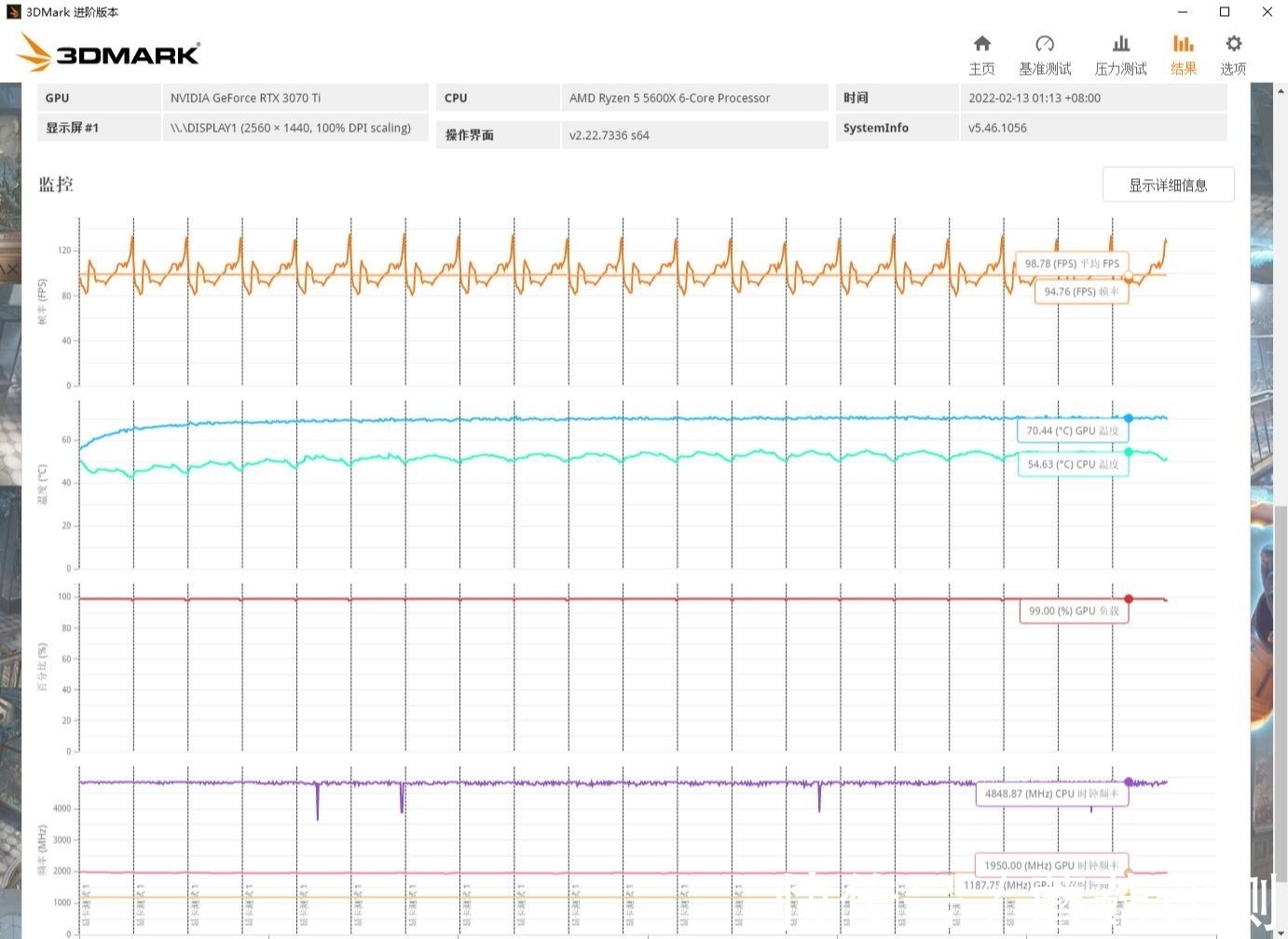The width and height of the screenshot is (1288, 939).
Task: Close the 3DMark window
Action: (1267, 12)
